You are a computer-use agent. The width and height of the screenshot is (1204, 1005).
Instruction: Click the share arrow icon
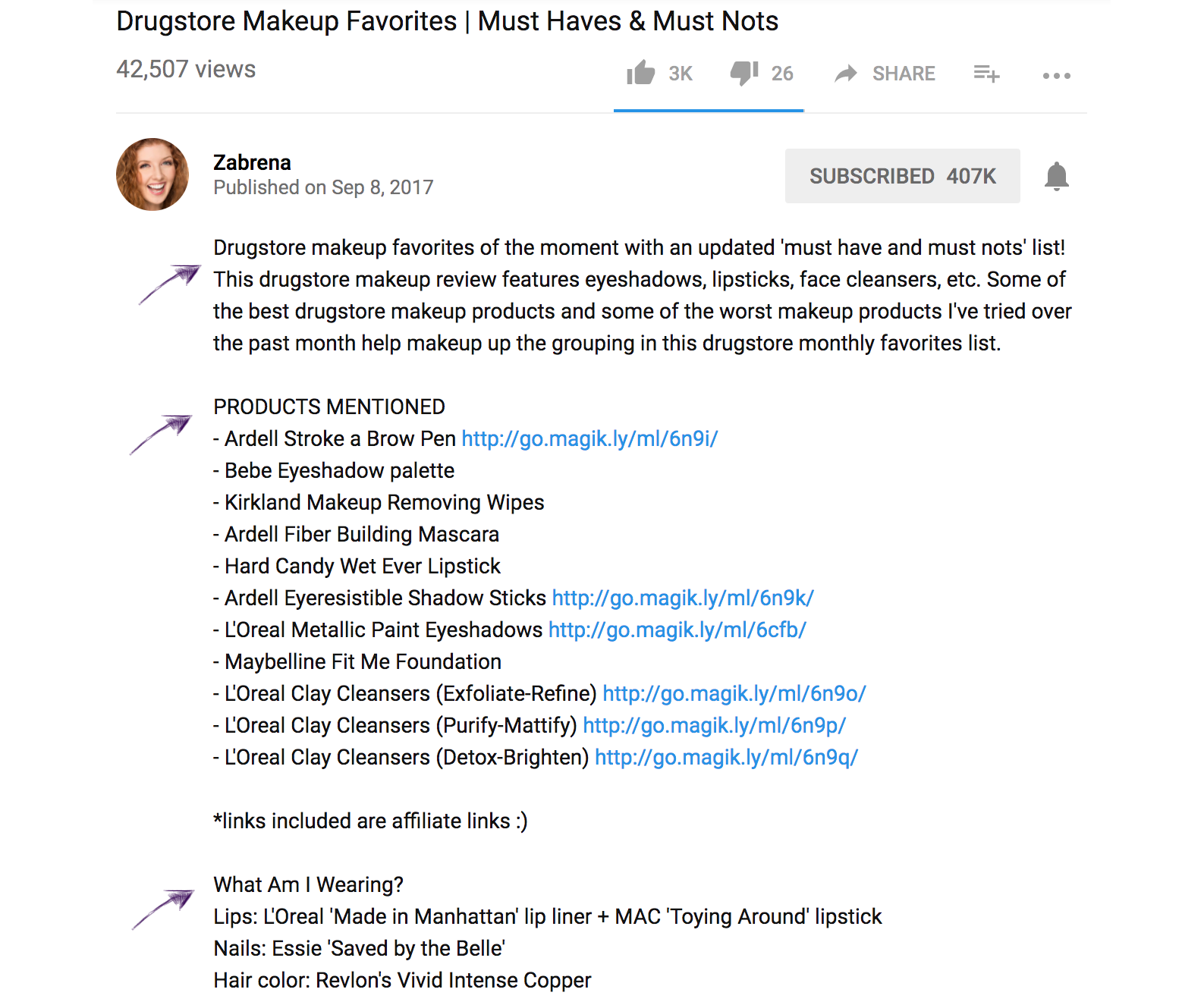[x=846, y=74]
